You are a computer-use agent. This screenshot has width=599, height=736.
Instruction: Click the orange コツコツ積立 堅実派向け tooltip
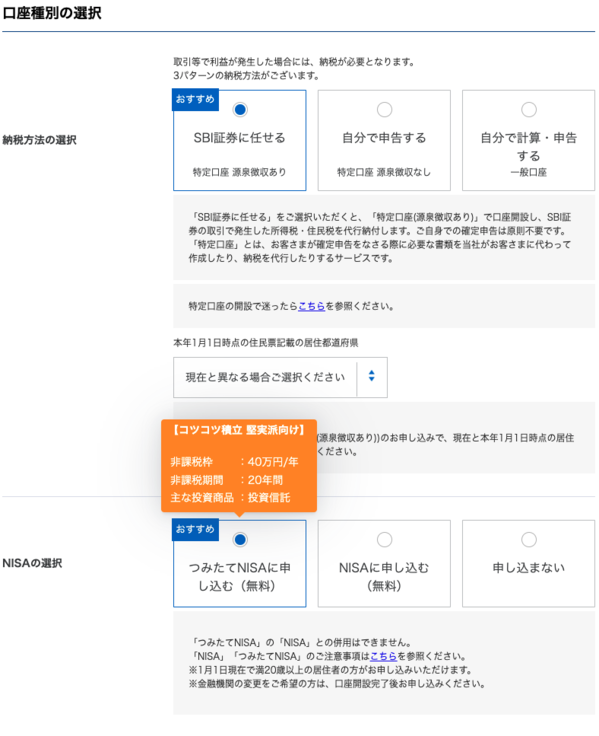(239, 465)
